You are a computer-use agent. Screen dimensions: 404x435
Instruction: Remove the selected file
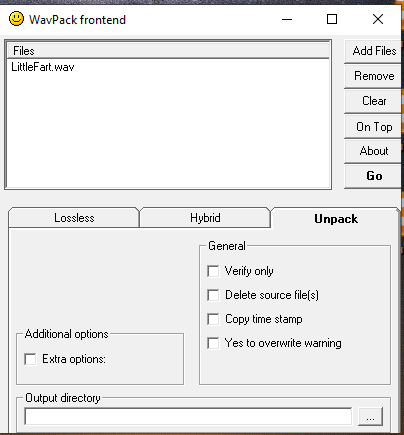(x=374, y=76)
